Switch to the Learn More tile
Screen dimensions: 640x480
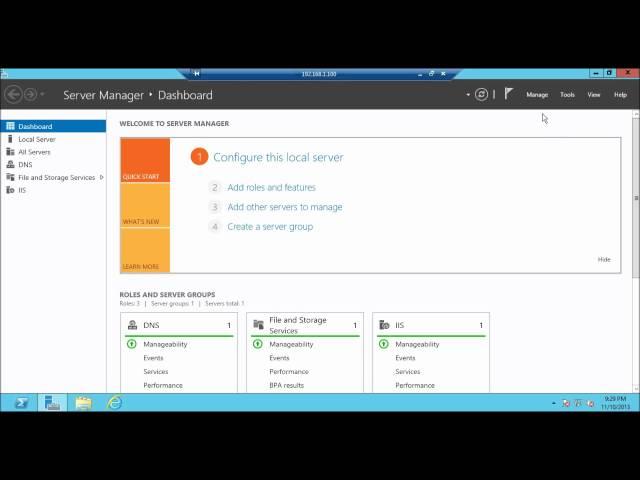pyautogui.click(x=145, y=250)
